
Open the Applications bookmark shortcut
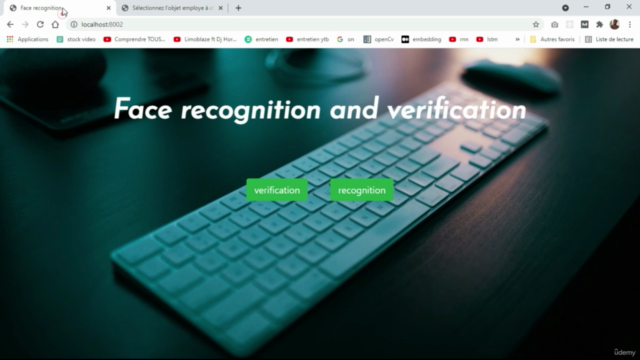coord(27,39)
